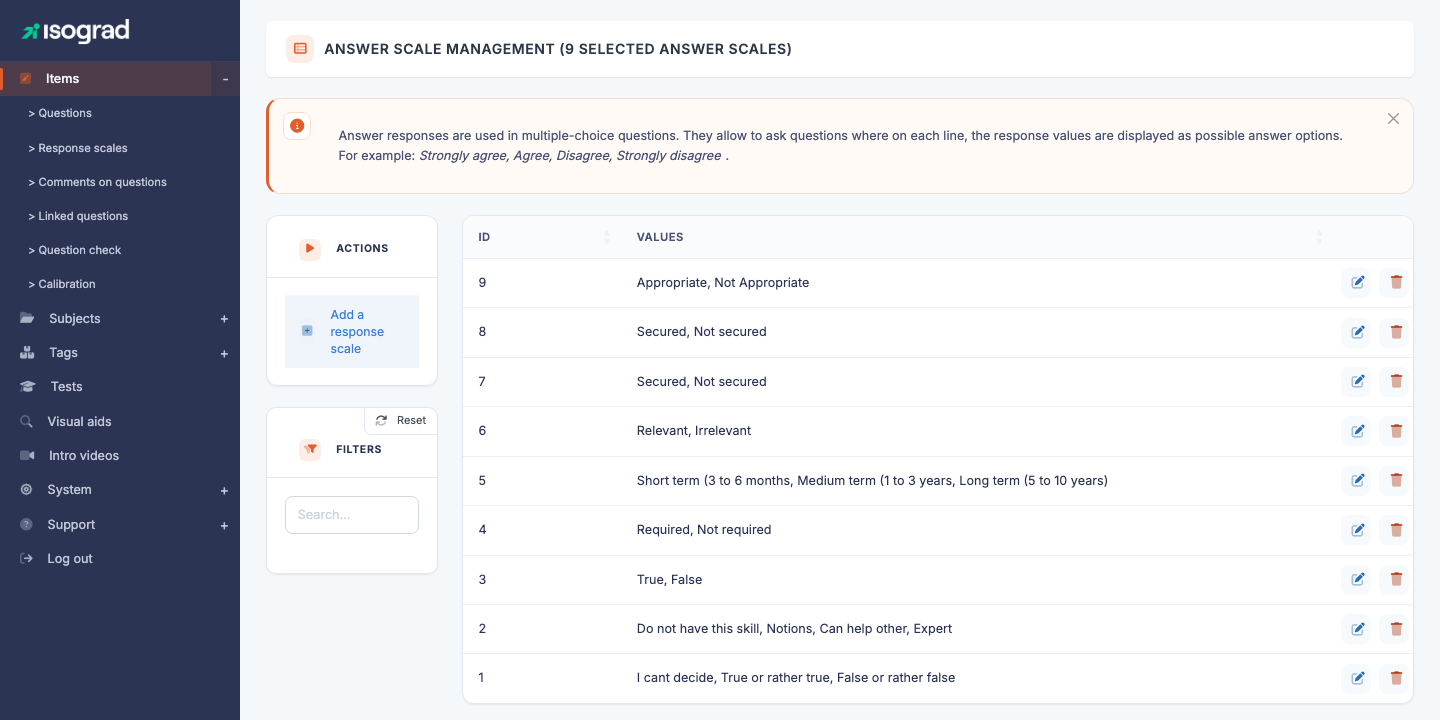Collapse the Items menu with minus
Image resolution: width=1440 pixels, height=720 pixels.
click(x=225, y=79)
